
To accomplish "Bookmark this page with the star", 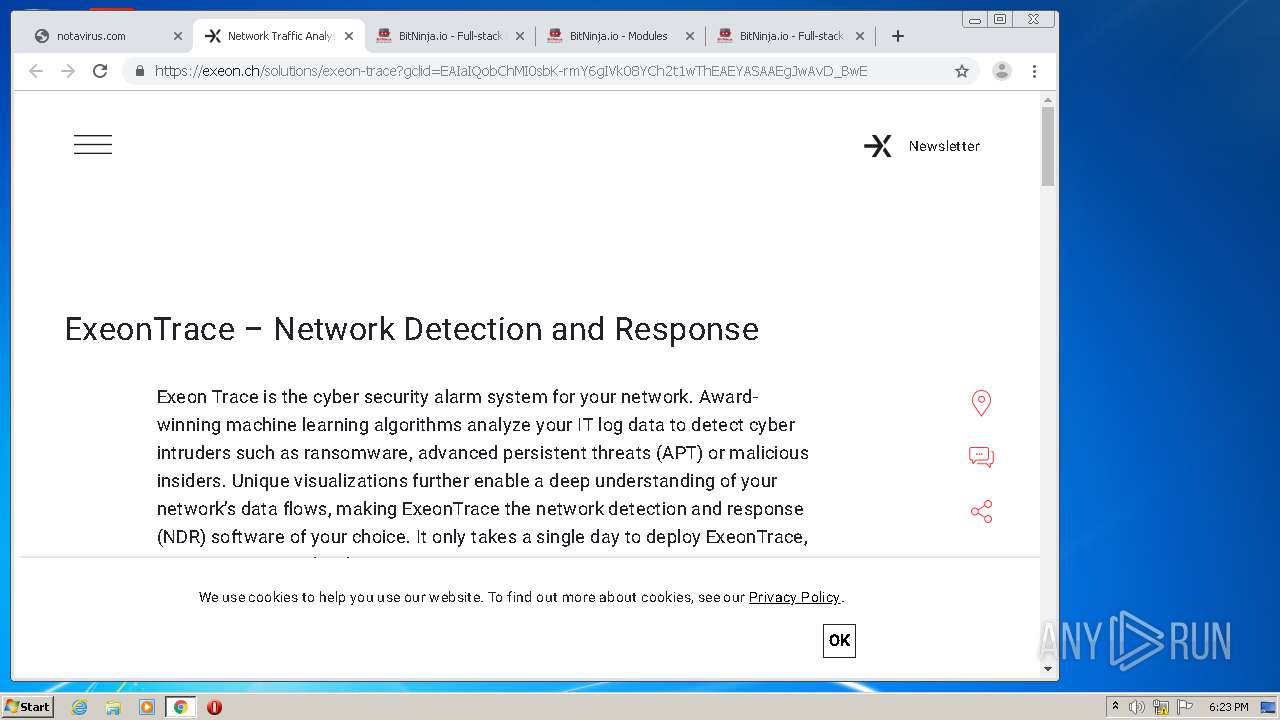I will point(962,71).
